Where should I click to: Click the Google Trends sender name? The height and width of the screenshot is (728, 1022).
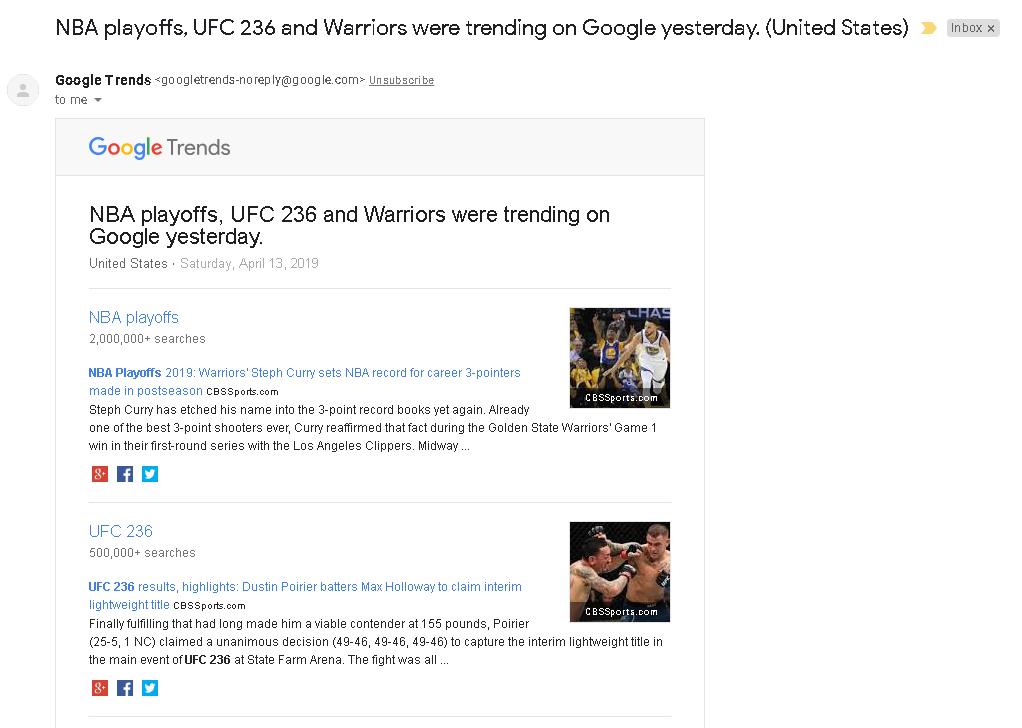click(103, 80)
